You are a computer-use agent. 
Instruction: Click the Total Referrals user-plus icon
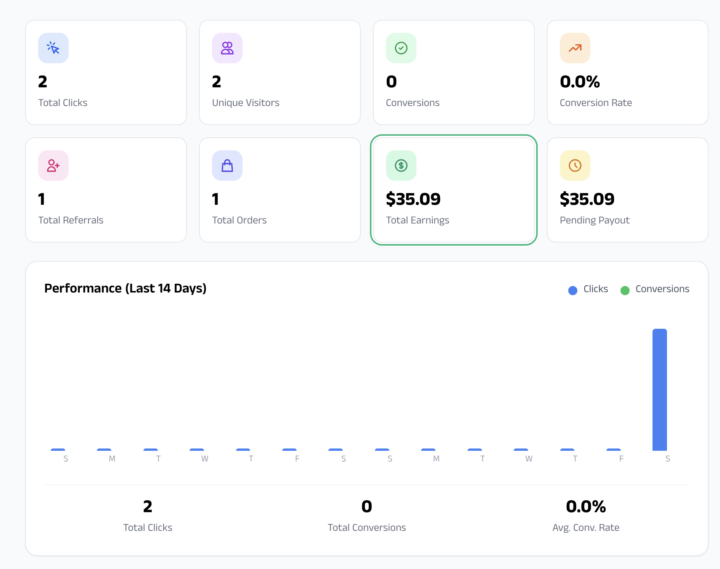click(53, 165)
